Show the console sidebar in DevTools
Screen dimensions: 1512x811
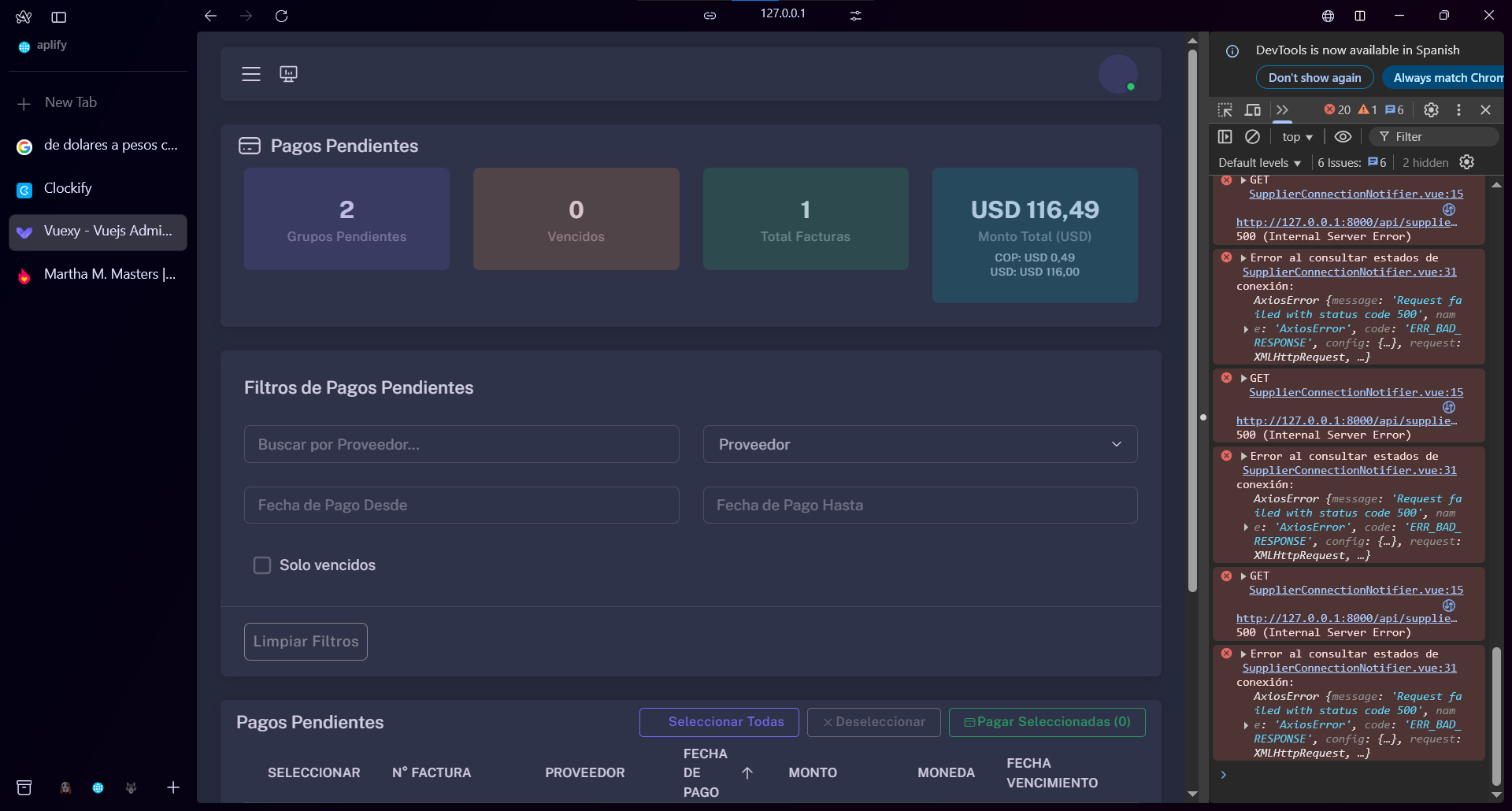(x=1225, y=137)
